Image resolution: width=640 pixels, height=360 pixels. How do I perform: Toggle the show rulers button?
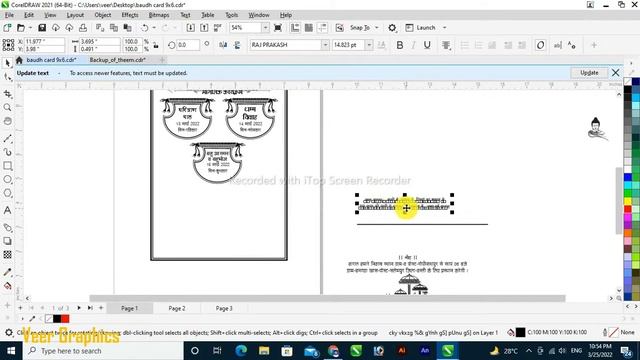pyautogui.click(x=295, y=28)
